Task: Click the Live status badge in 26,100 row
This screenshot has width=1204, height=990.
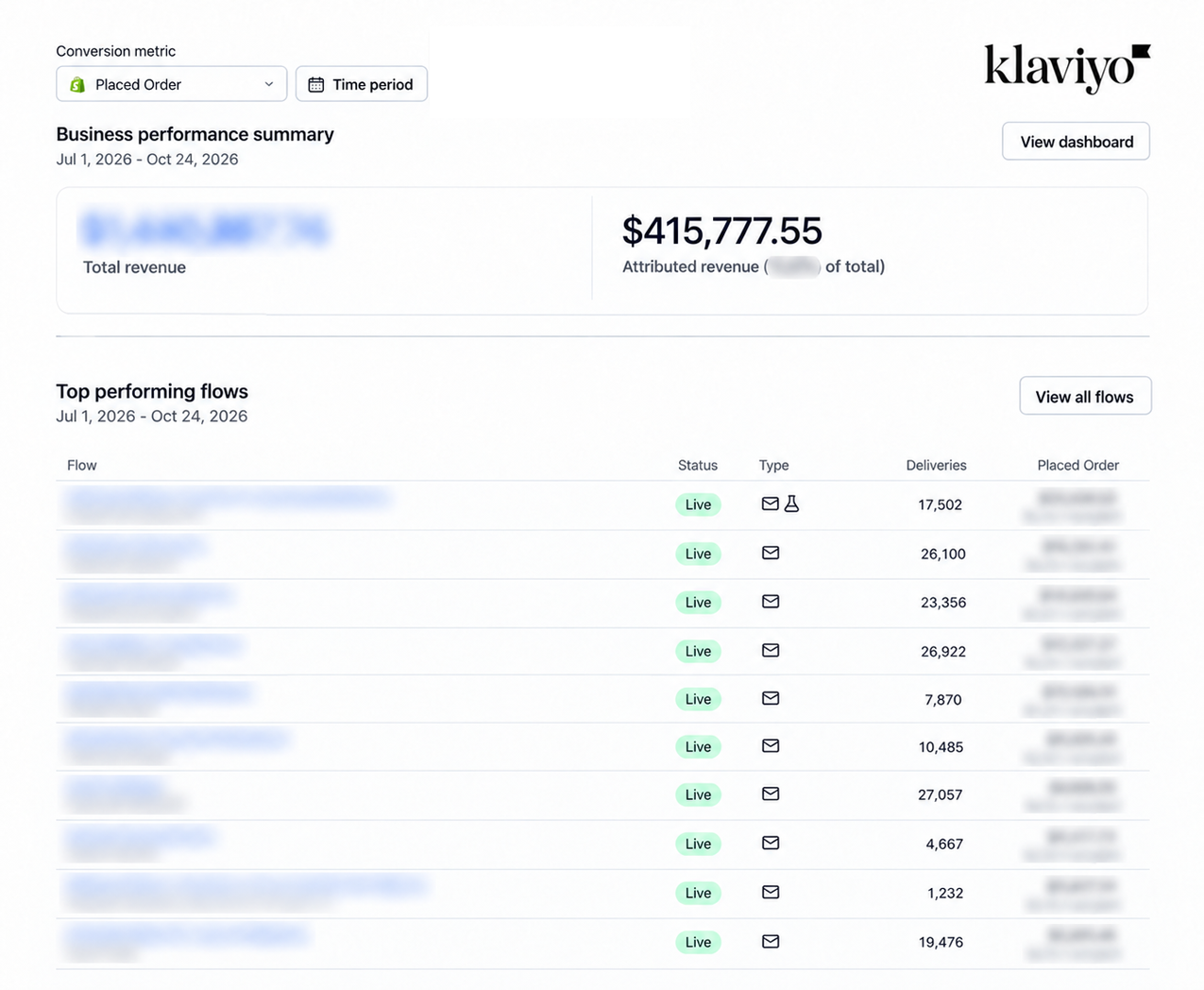Action: [x=698, y=554]
